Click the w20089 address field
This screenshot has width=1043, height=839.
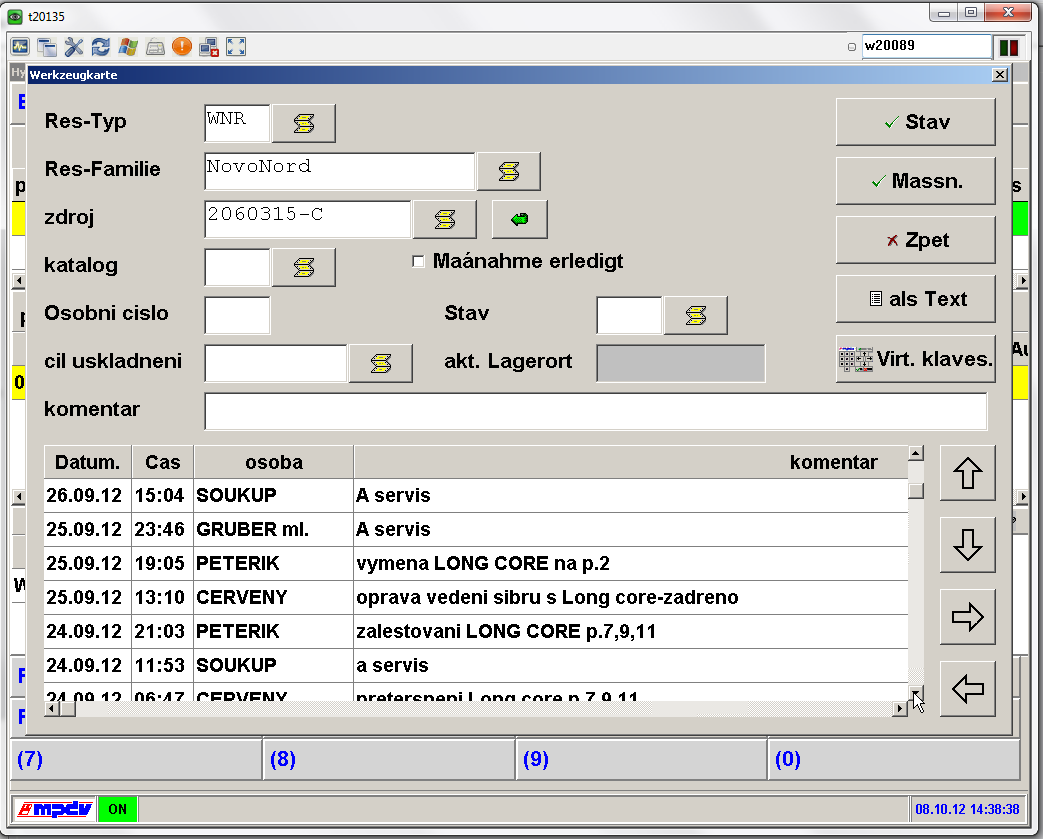click(926, 47)
